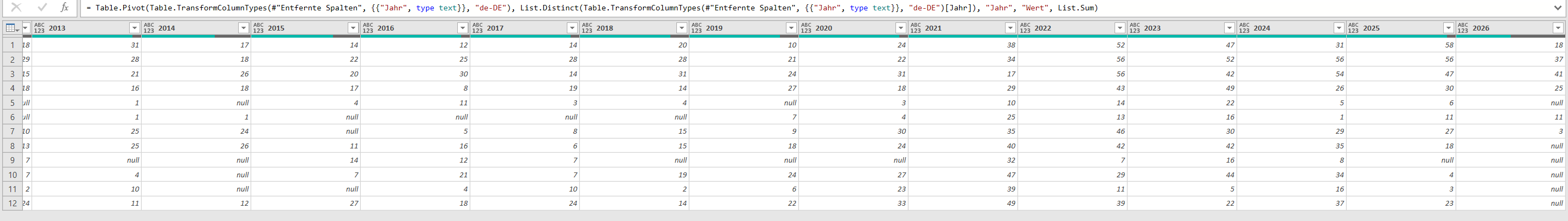Select the 2019 column header
The width and height of the screenshot is (1568, 221).
pyautogui.click(x=744, y=28)
